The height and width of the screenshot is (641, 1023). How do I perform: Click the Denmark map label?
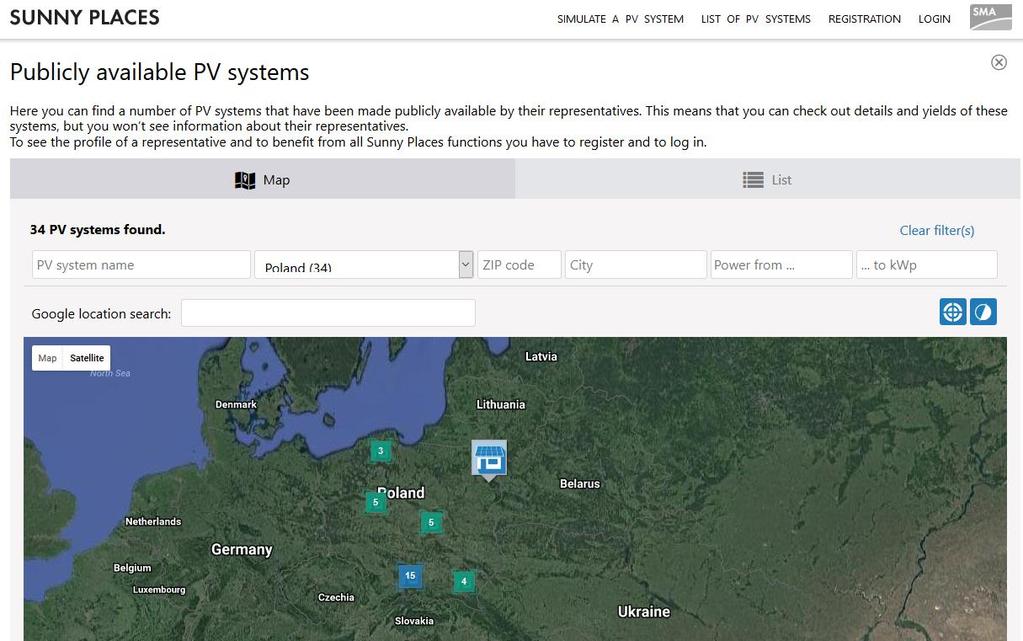point(236,405)
